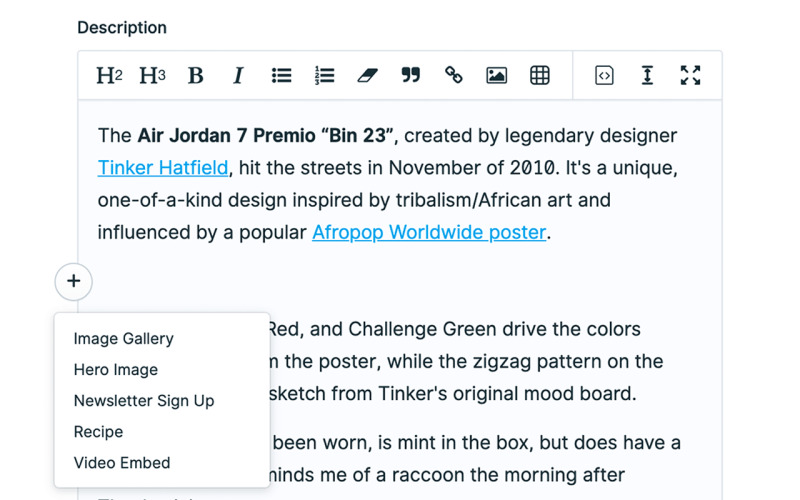Viewport: 800px width, 500px height.
Task: Insert an image from the toolbar
Action: [x=496, y=76]
